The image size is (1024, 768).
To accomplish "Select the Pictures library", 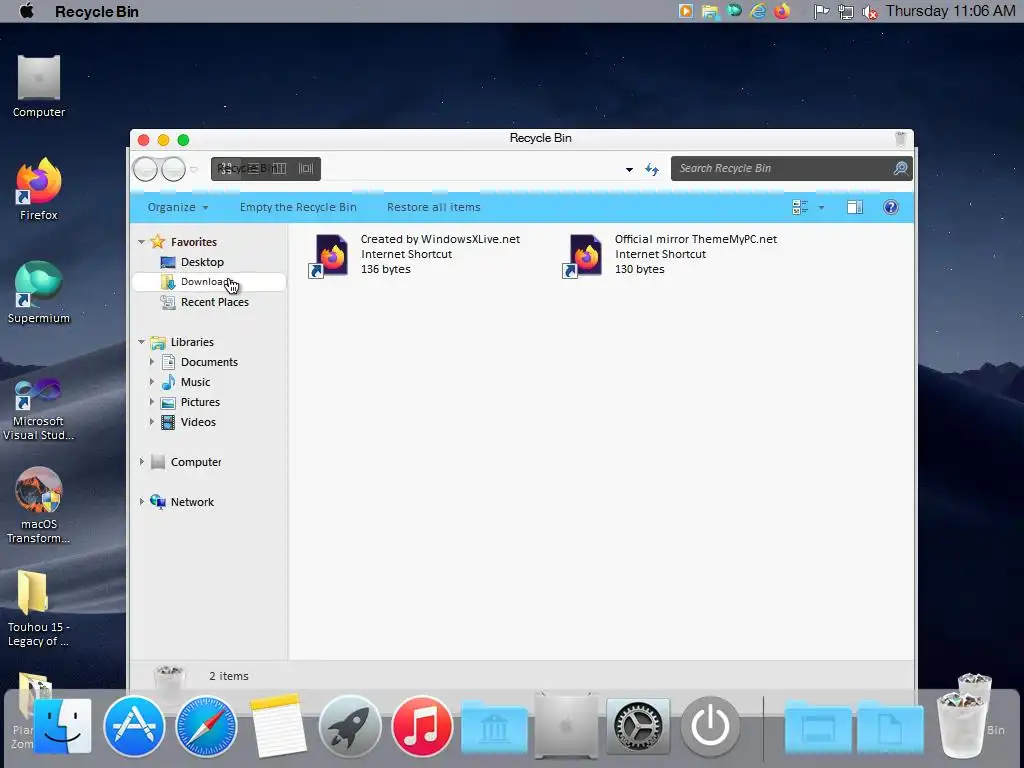I will pos(200,402).
